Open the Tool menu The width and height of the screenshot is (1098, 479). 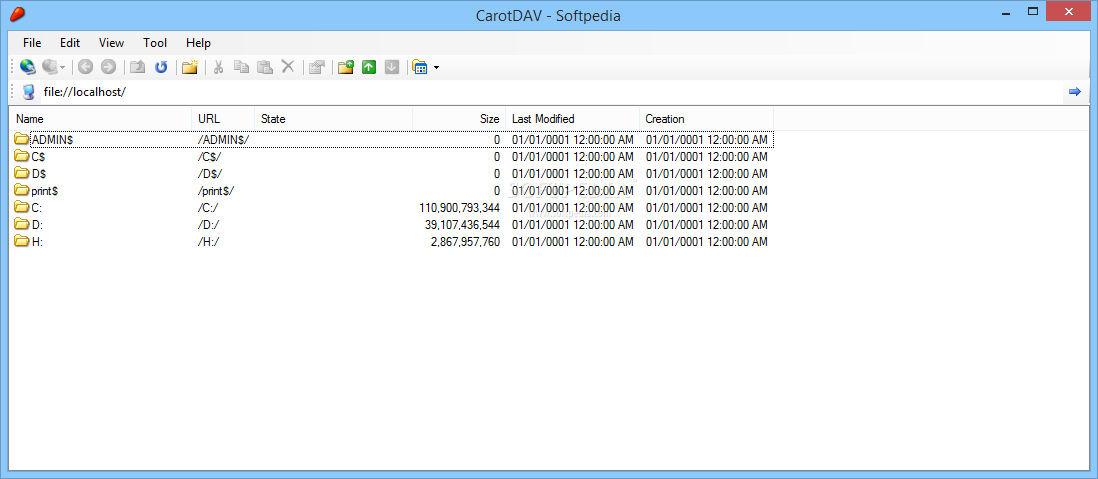[x=155, y=43]
